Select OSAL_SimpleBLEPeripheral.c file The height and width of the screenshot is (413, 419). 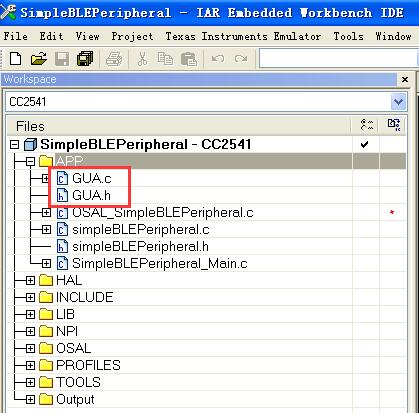pos(163,213)
